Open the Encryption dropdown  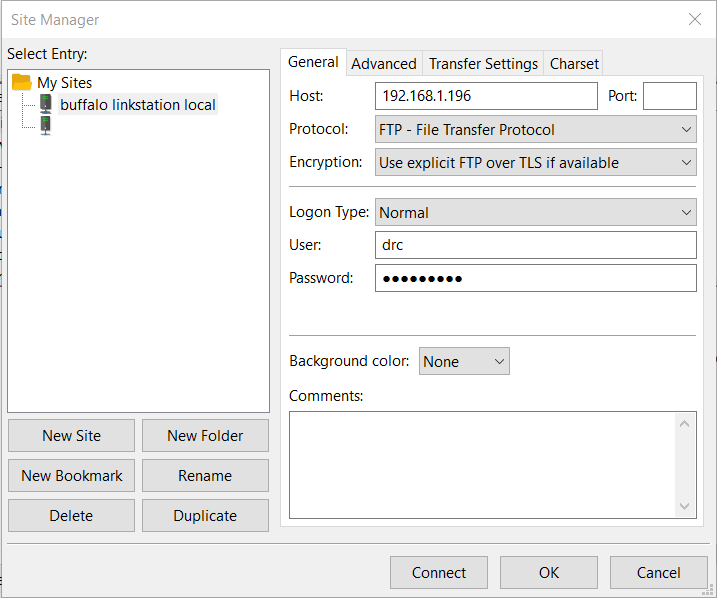[x=535, y=162]
